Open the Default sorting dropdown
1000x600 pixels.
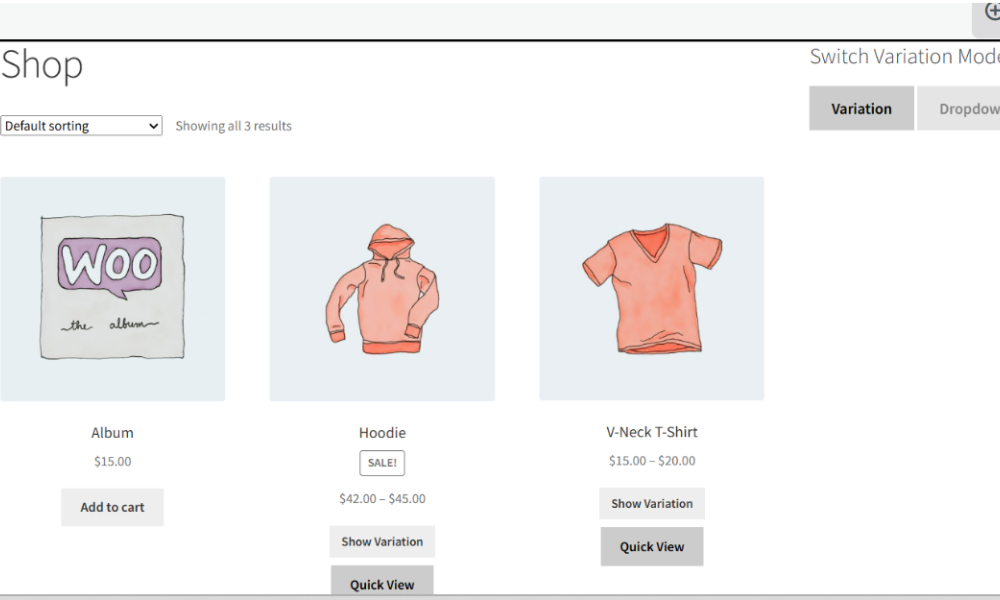[x=81, y=125]
